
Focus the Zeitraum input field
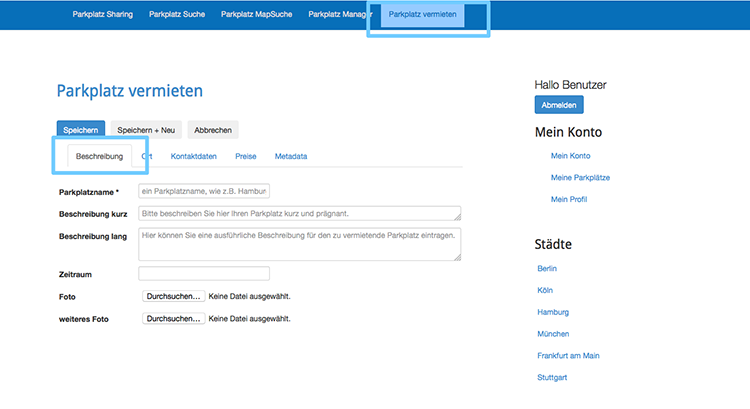(204, 274)
